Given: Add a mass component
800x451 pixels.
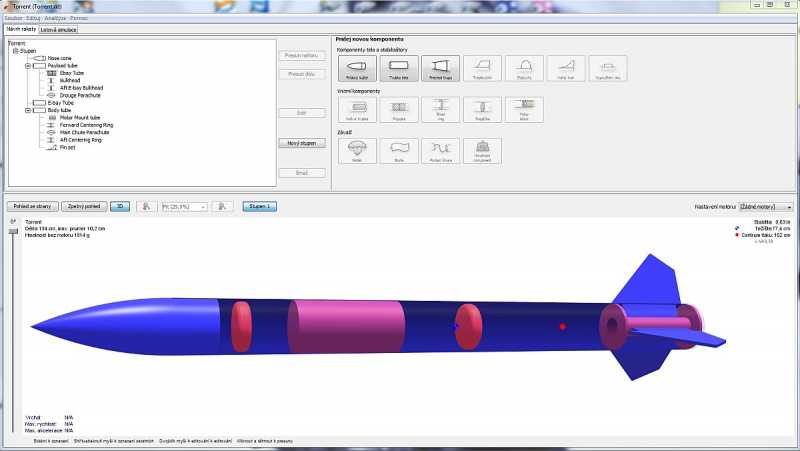Looking at the screenshot, I should point(482,150).
